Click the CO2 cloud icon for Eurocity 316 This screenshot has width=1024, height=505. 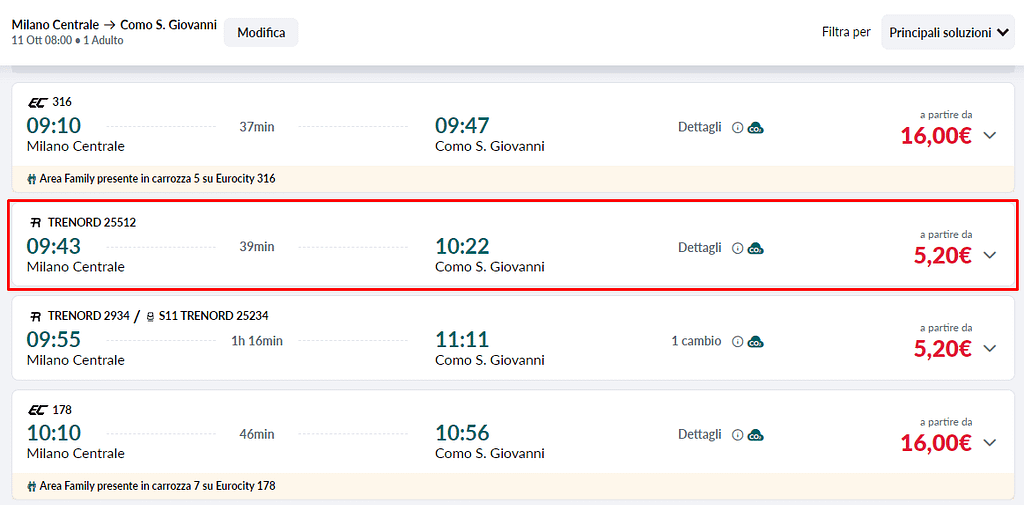[756, 128]
